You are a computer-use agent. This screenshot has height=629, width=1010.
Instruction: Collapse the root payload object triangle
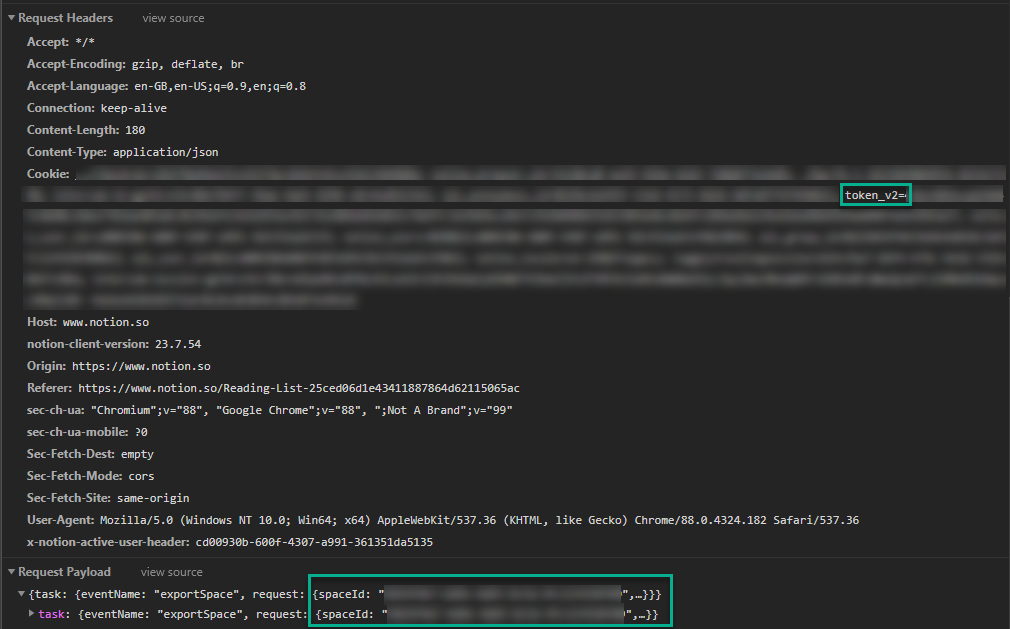pyautogui.click(x=21, y=595)
